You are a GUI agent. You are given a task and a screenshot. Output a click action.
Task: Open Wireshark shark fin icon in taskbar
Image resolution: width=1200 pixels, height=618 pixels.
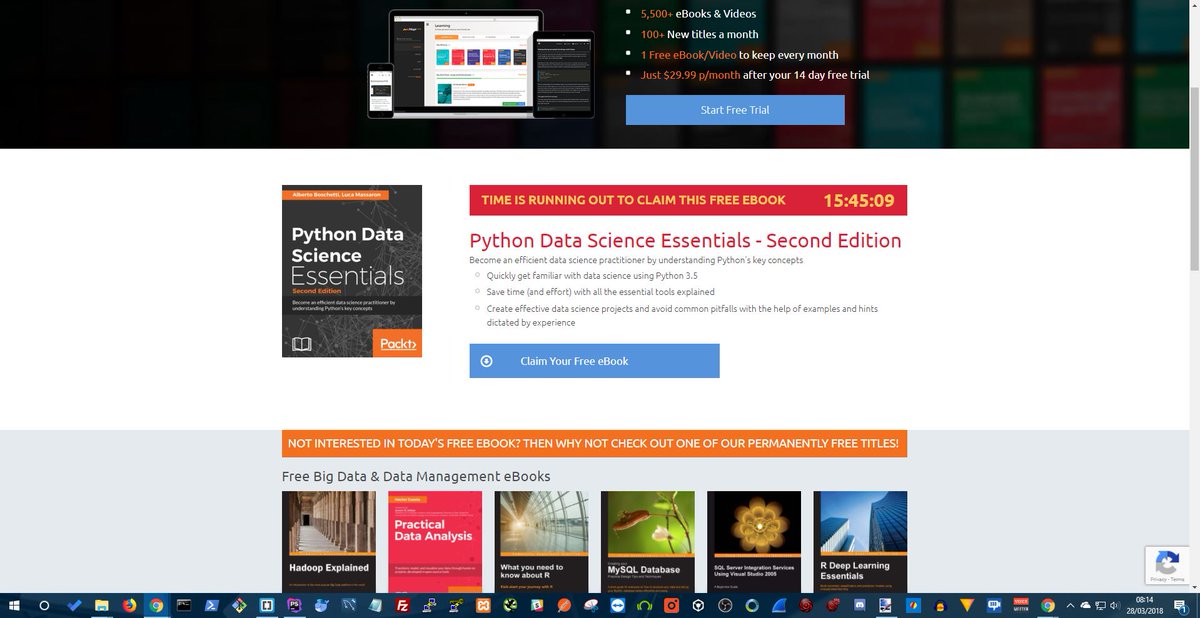[779, 606]
